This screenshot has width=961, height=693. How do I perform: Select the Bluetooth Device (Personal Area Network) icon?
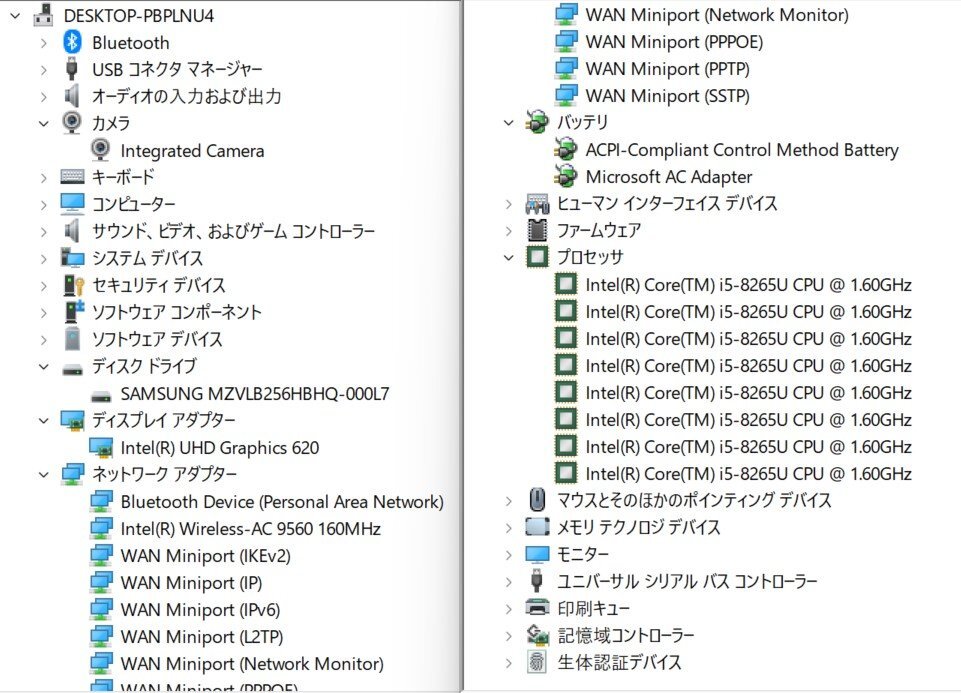click(x=100, y=502)
